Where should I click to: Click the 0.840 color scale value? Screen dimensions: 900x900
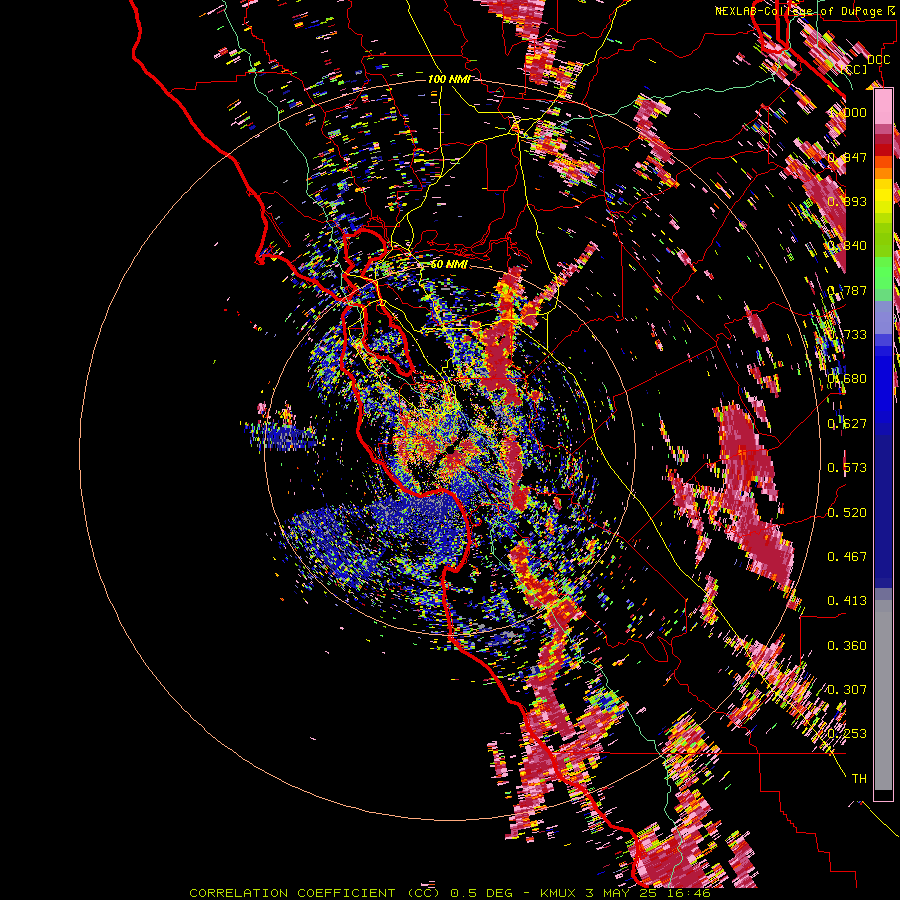(847, 245)
